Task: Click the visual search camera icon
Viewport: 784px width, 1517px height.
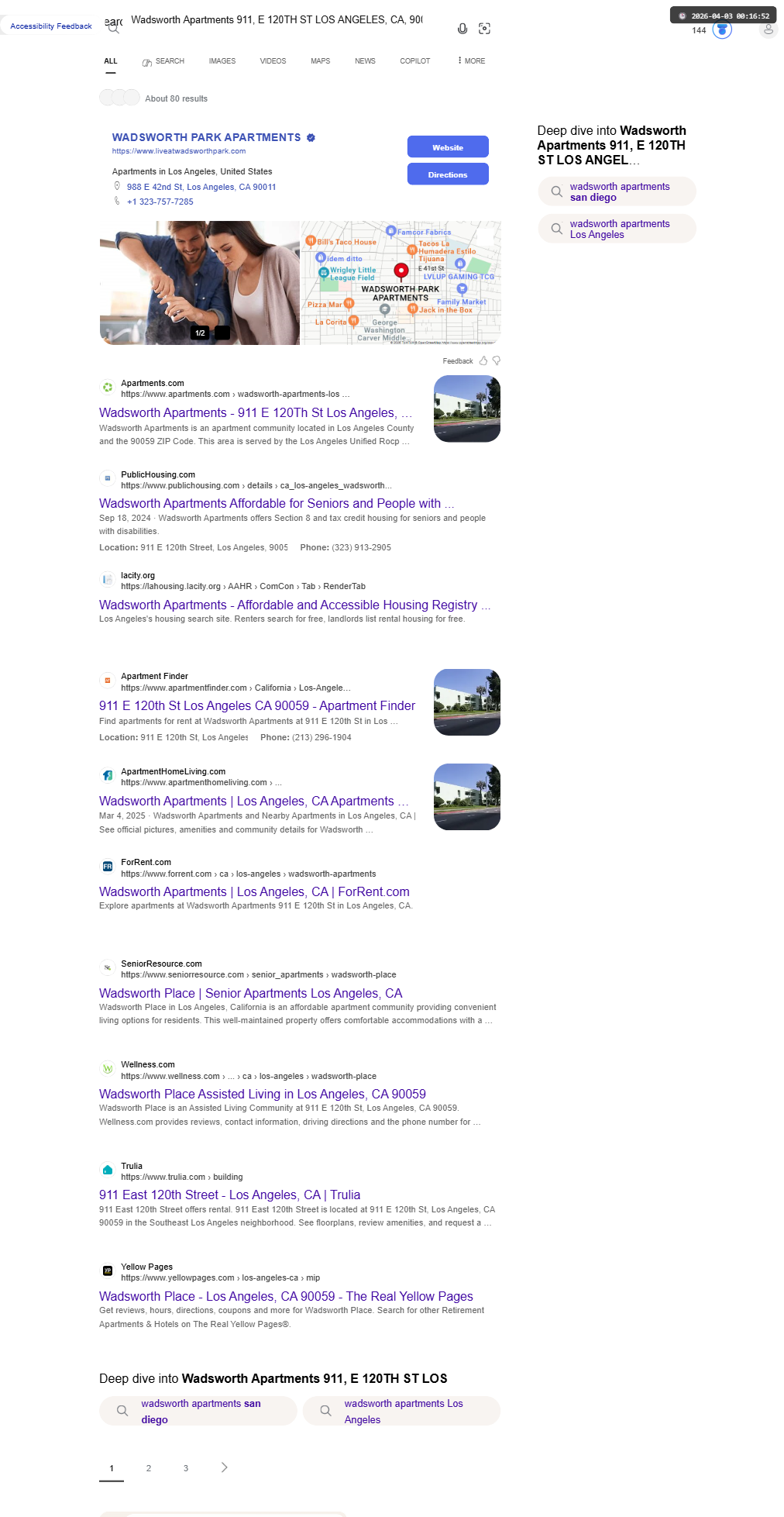Action: click(x=485, y=29)
